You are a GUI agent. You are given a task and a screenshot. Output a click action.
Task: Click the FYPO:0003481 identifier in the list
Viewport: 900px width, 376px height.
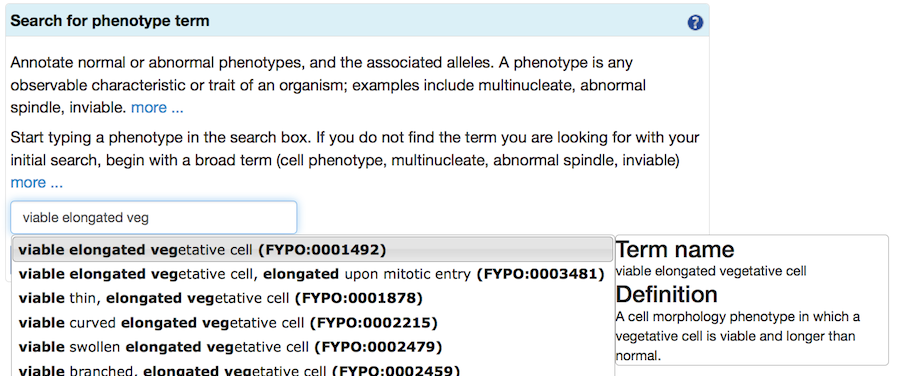point(541,274)
